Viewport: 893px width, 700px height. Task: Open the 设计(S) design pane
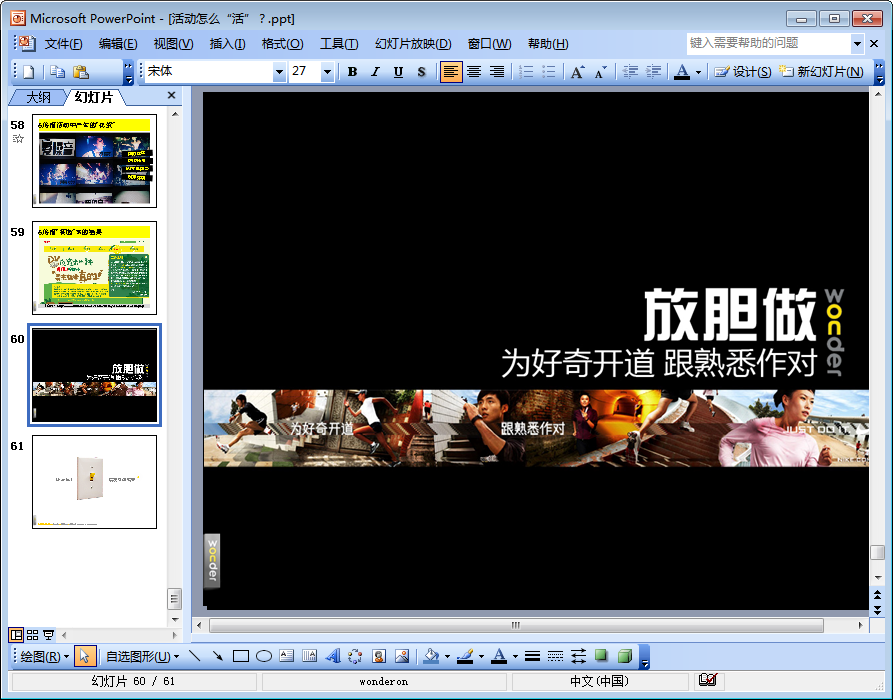743,72
